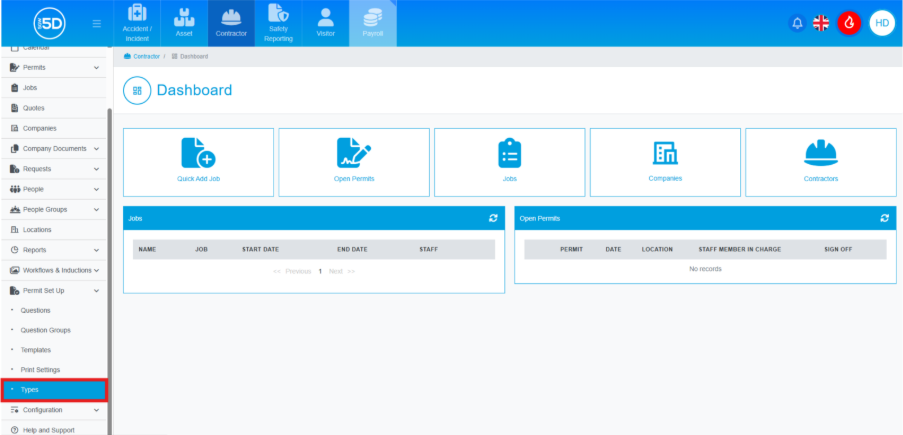Screen dimensions: 903x435
Task: Refresh the Jobs panel
Action: point(492,217)
